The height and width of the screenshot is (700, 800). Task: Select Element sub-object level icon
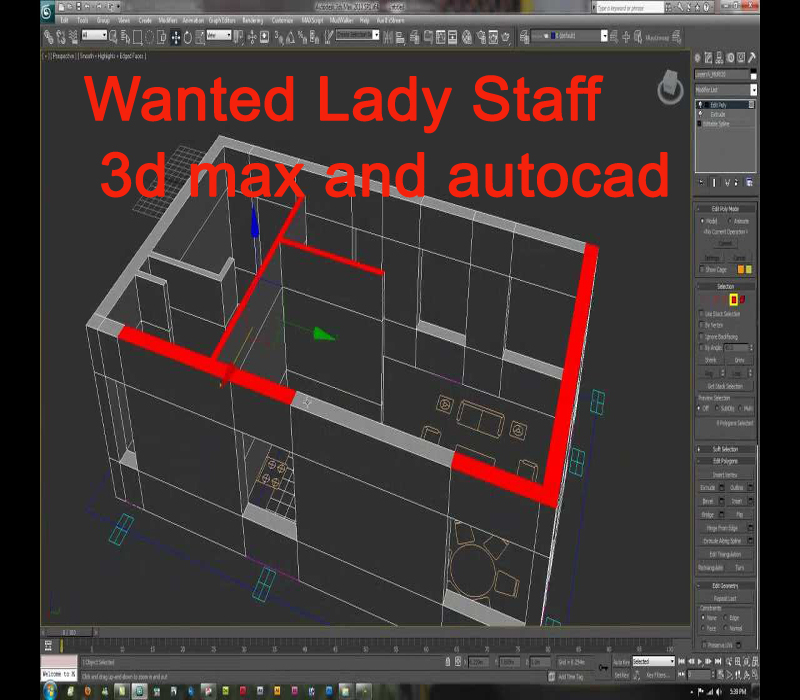[x=743, y=300]
